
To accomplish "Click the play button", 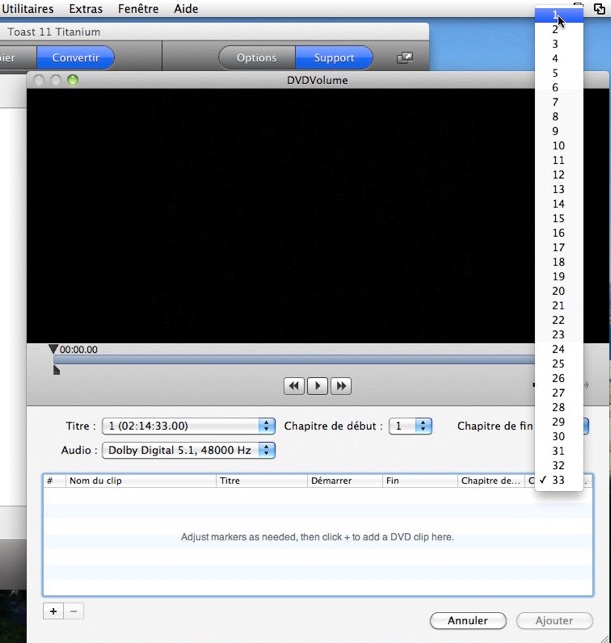I will coord(317,386).
